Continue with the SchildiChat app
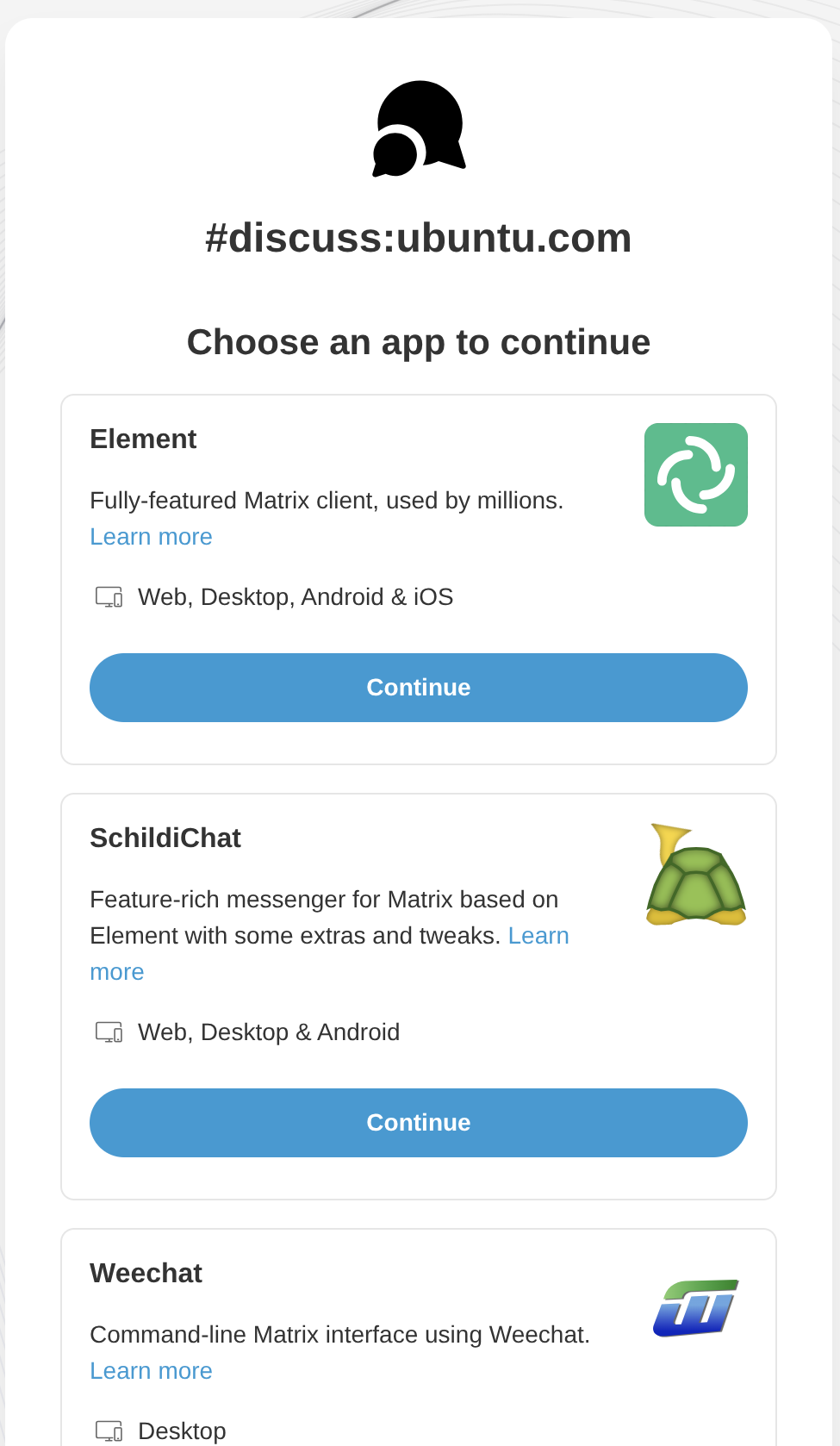 419,1123
